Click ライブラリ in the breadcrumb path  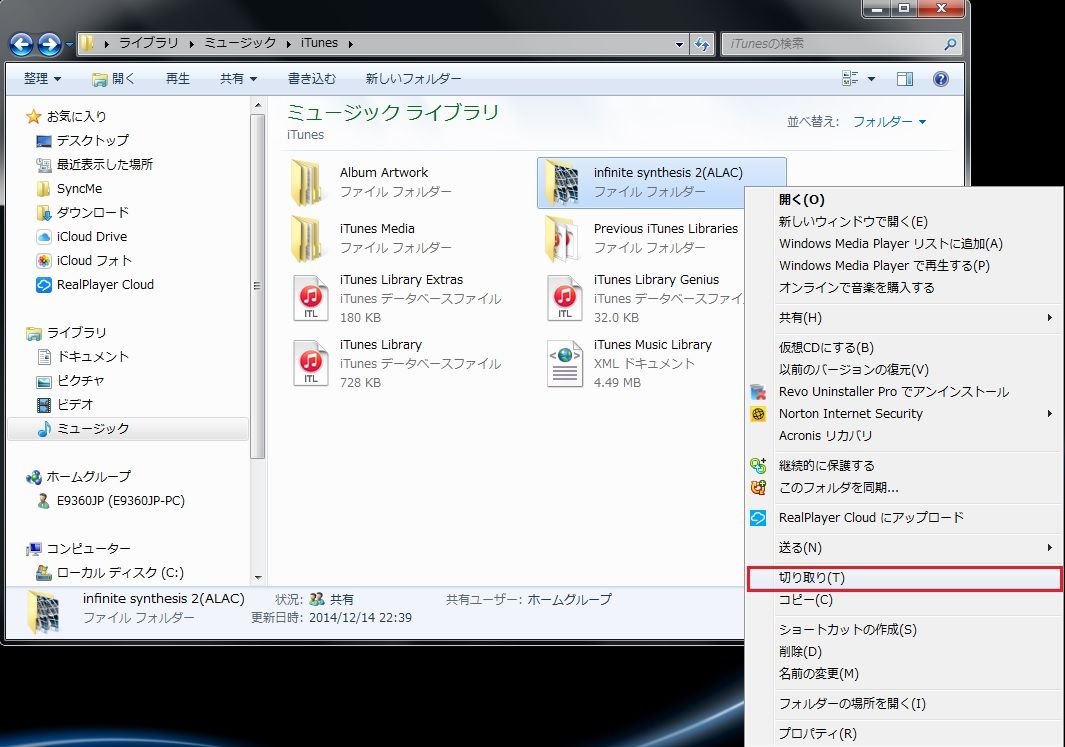point(149,43)
